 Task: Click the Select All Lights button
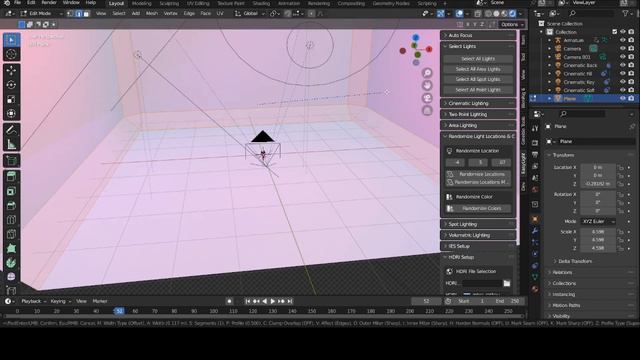coord(478,59)
